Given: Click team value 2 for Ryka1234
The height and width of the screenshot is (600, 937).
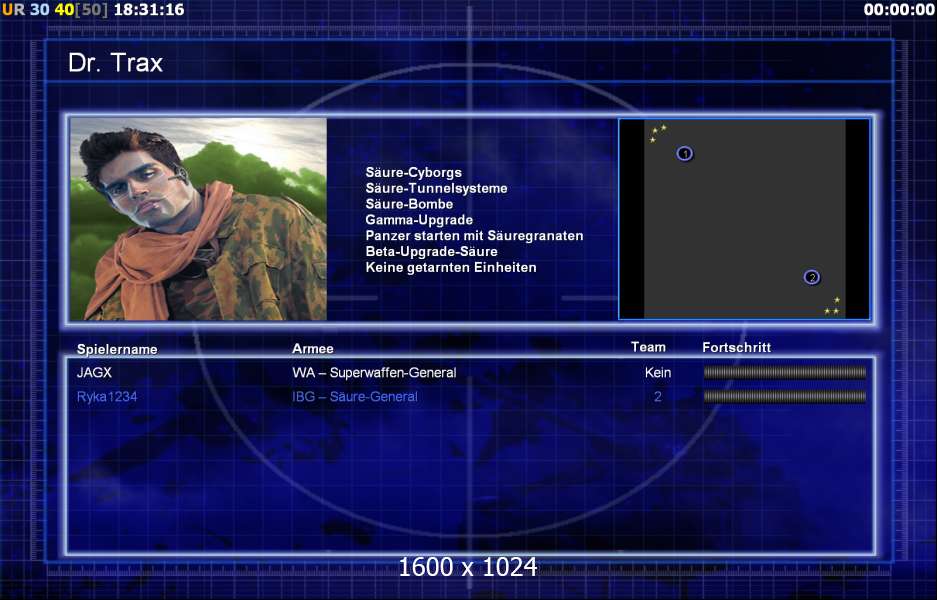Looking at the screenshot, I should pos(658,396).
